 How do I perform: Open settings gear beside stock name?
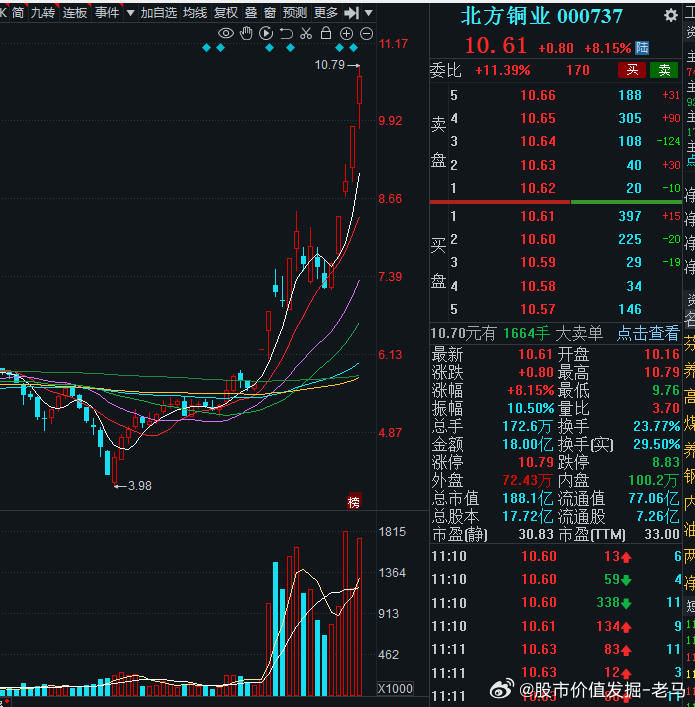tap(671, 16)
